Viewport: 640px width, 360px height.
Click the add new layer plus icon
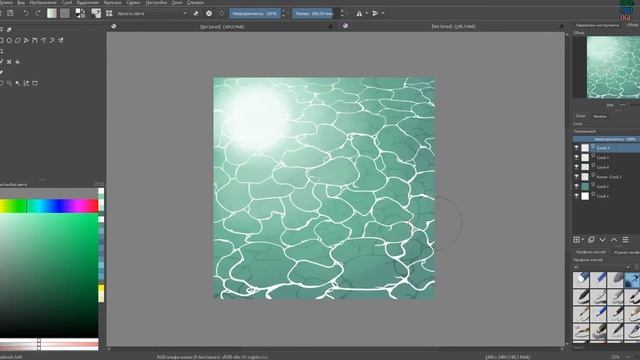point(576,240)
